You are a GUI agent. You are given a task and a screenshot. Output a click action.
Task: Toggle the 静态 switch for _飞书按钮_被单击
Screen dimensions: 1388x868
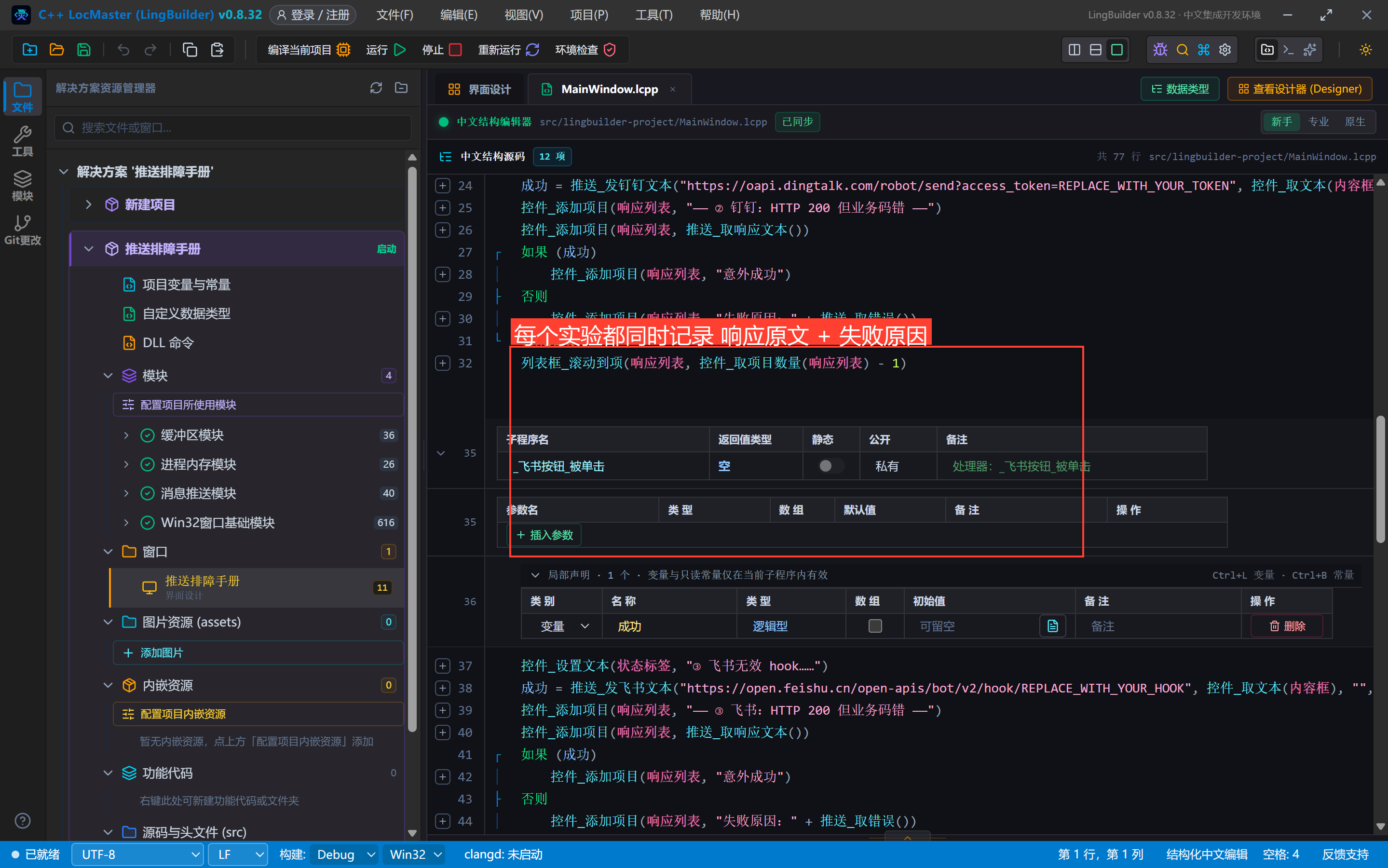coord(830,466)
